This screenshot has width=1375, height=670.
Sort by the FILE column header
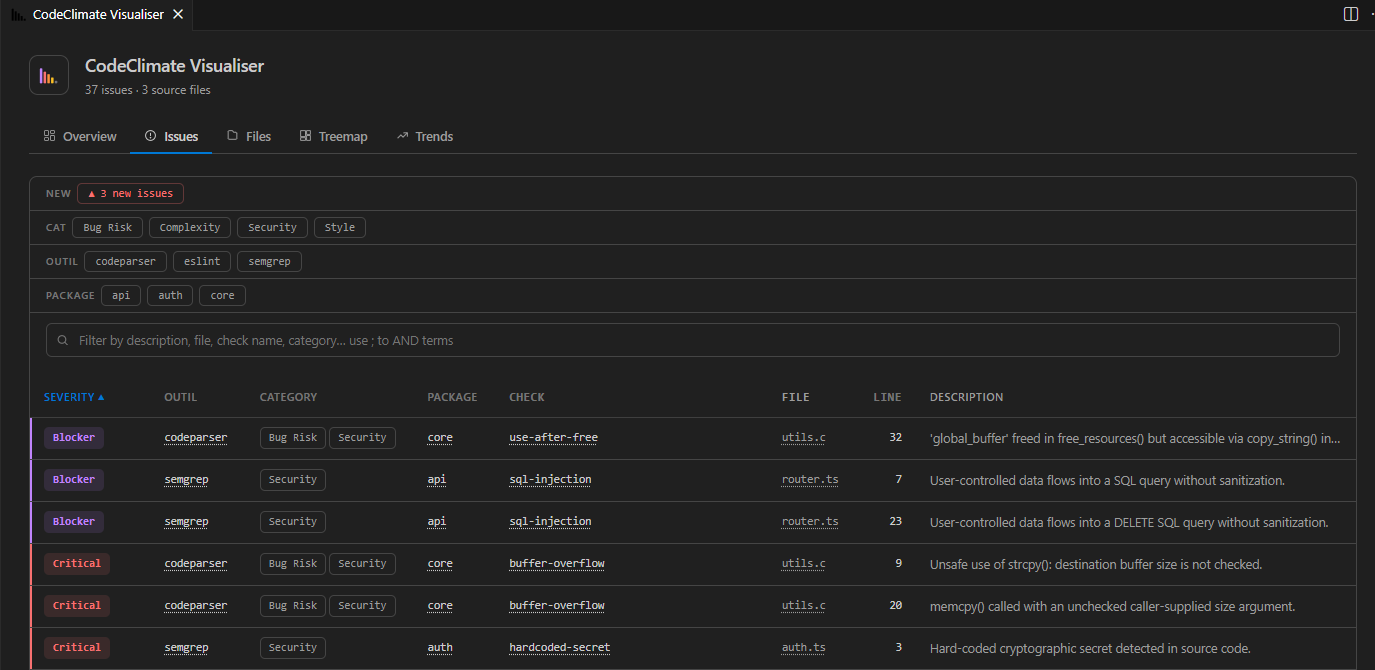tap(796, 397)
